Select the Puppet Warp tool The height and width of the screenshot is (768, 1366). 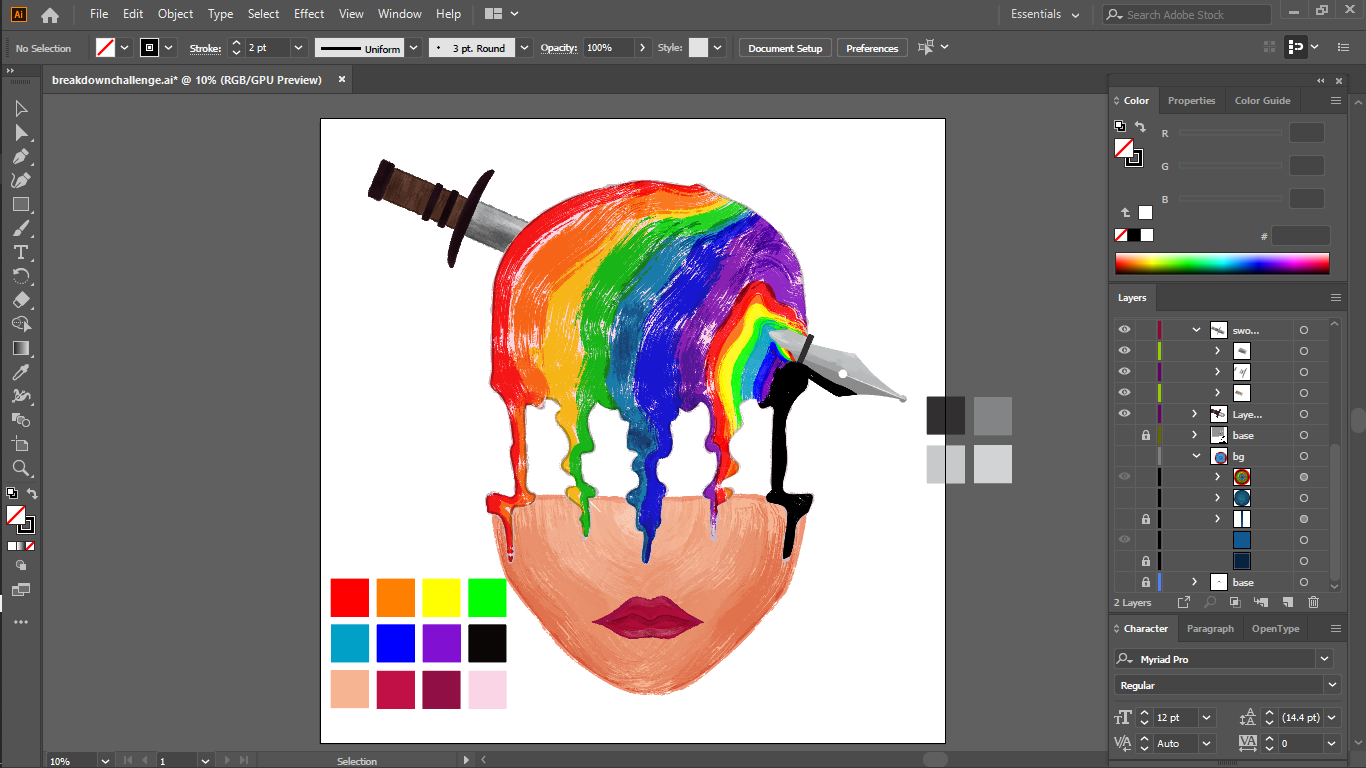click(21, 396)
